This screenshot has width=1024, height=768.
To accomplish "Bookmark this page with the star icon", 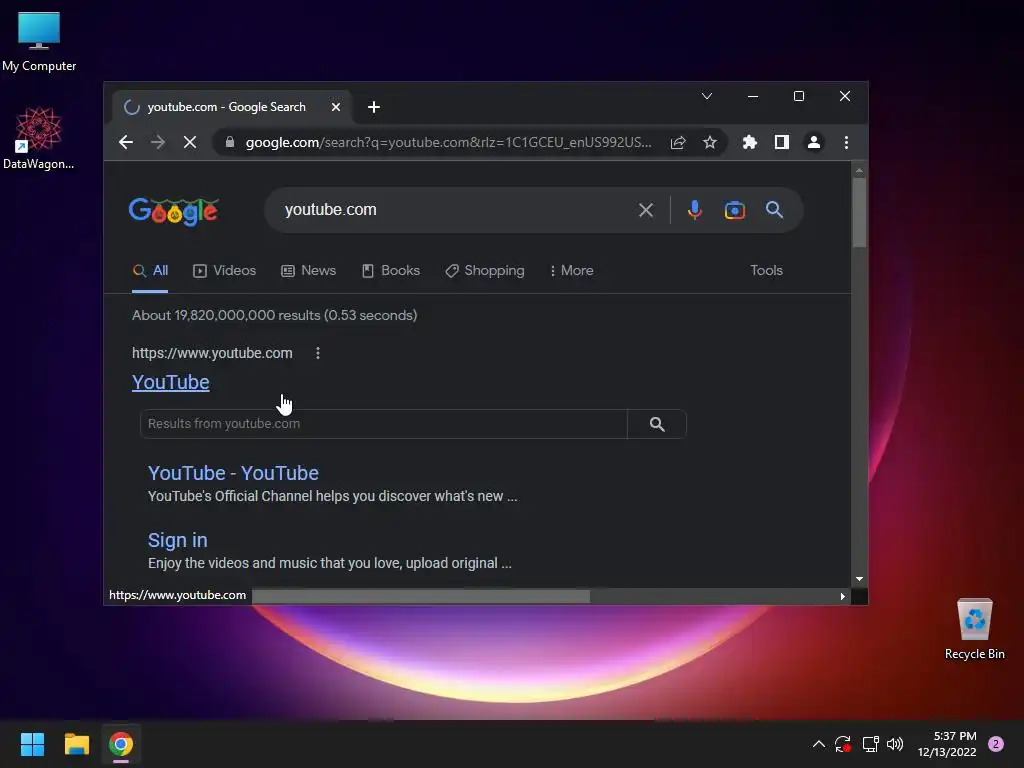I will [710, 142].
